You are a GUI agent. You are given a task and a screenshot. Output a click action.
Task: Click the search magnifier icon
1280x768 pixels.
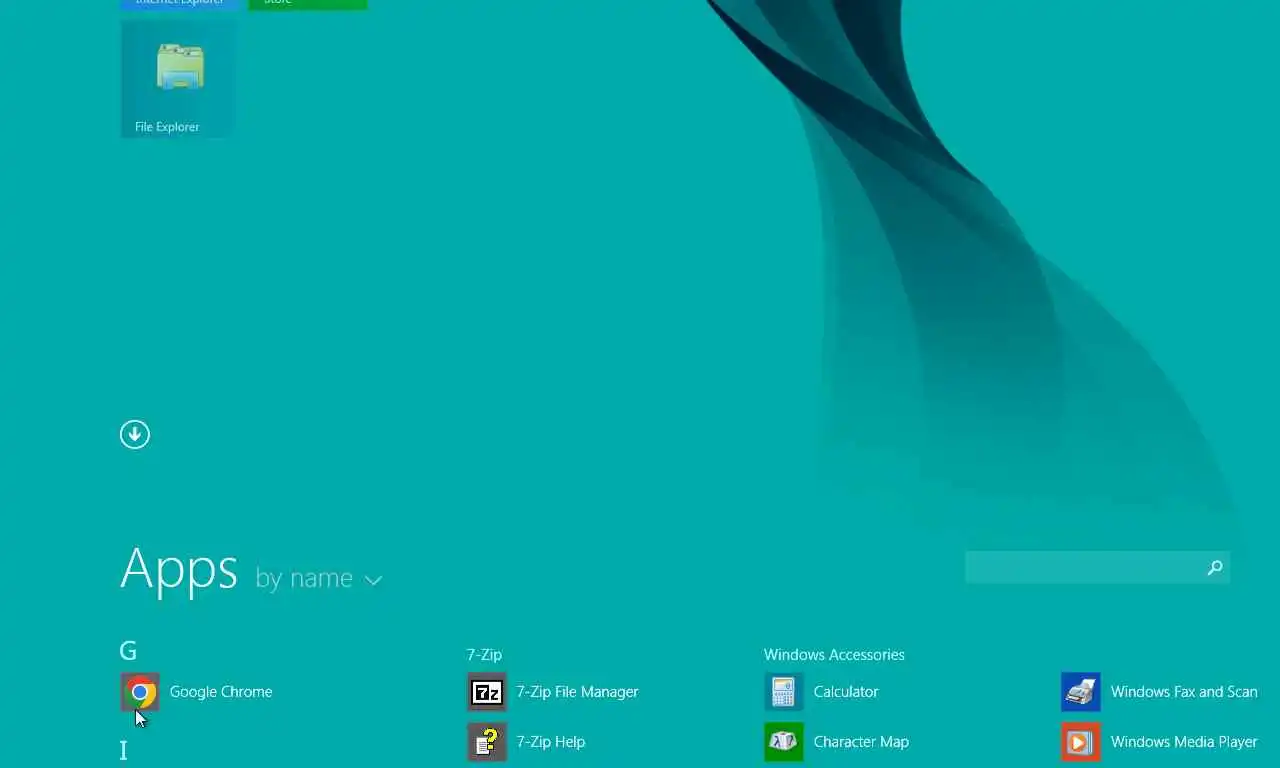pyautogui.click(x=1215, y=568)
